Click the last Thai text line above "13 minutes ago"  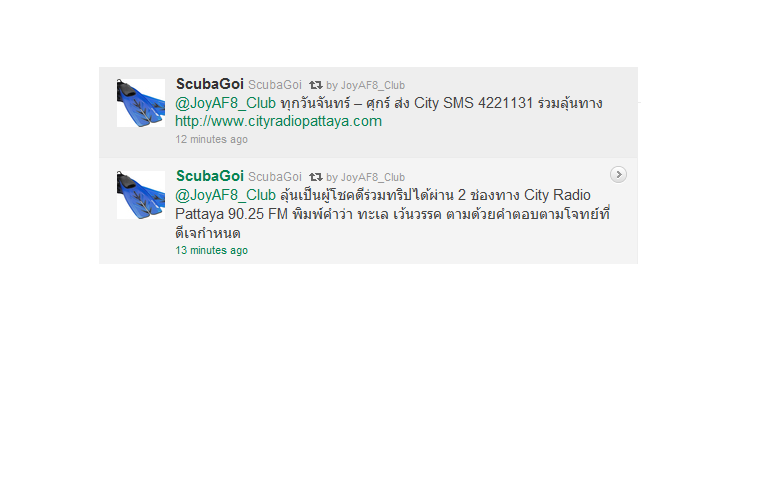coord(208,233)
